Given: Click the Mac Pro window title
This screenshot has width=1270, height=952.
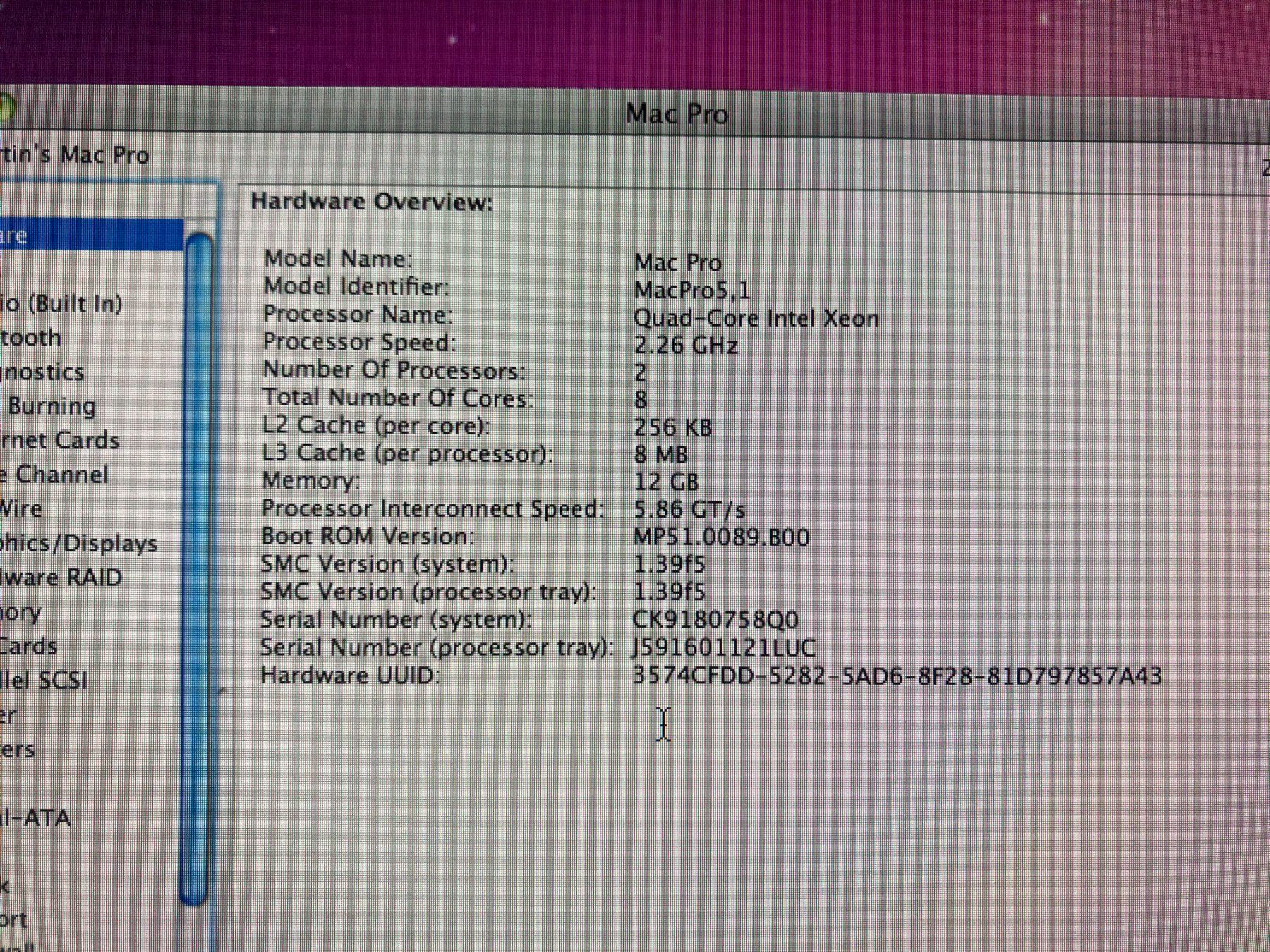Looking at the screenshot, I should [677, 114].
